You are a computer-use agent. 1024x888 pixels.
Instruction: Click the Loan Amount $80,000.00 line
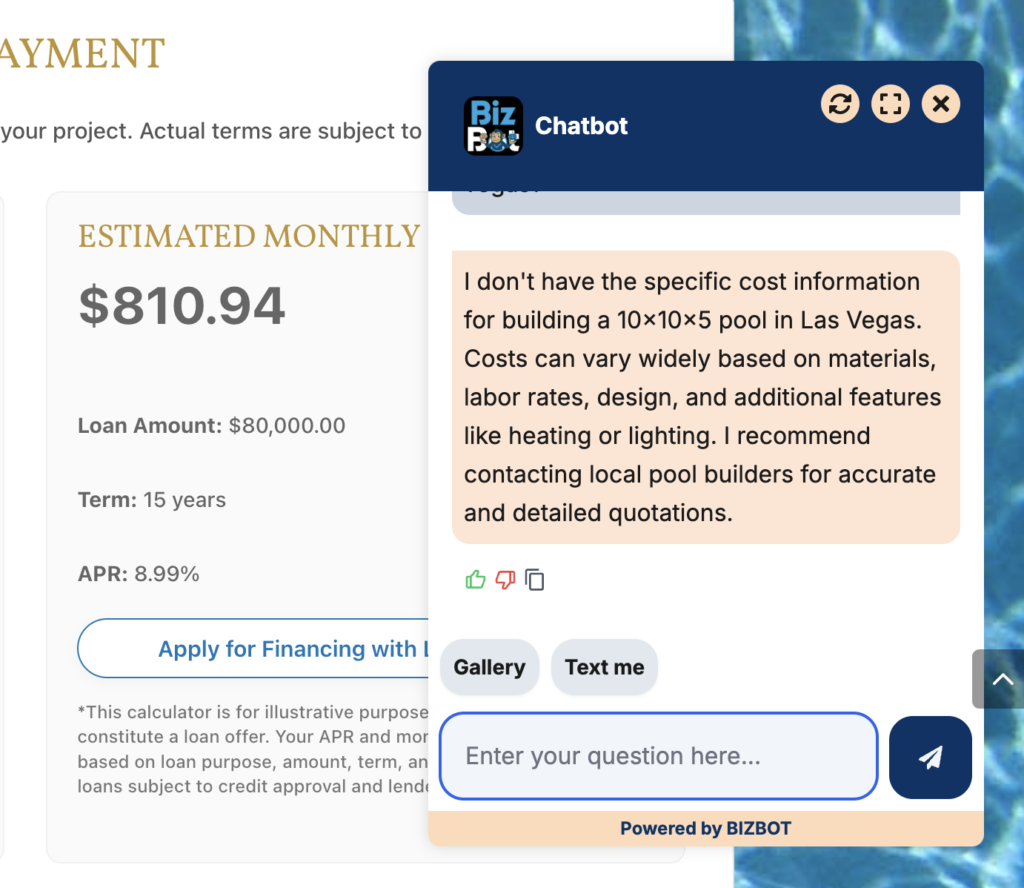212,426
